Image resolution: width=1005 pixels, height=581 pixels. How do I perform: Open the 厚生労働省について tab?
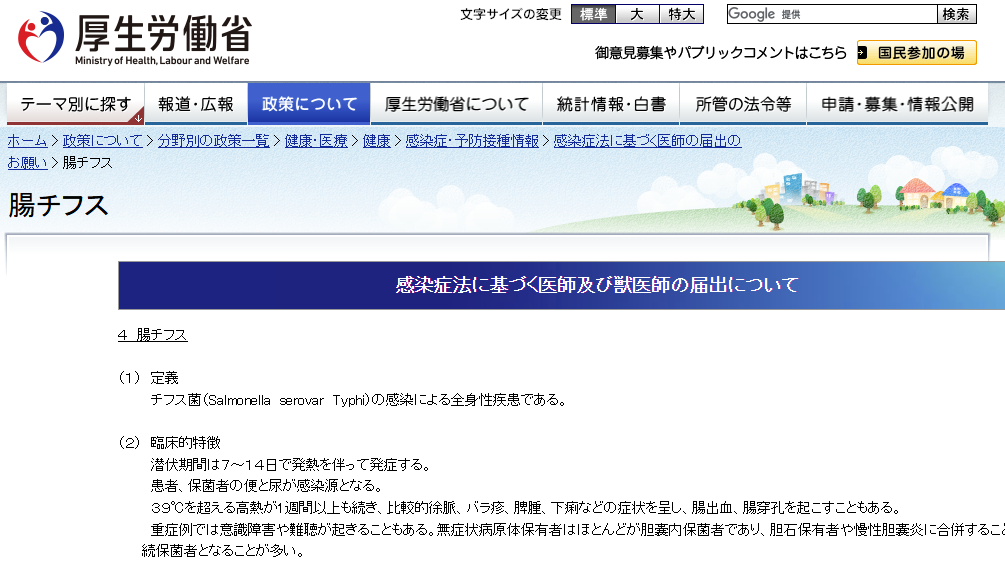[x=456, y=104]
